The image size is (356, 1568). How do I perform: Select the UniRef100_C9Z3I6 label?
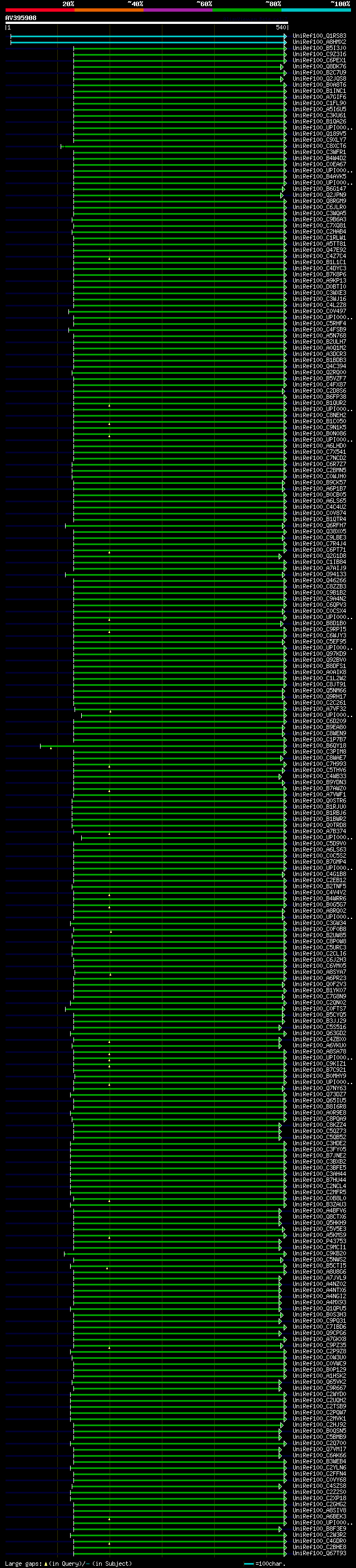(x=319, y=54)
